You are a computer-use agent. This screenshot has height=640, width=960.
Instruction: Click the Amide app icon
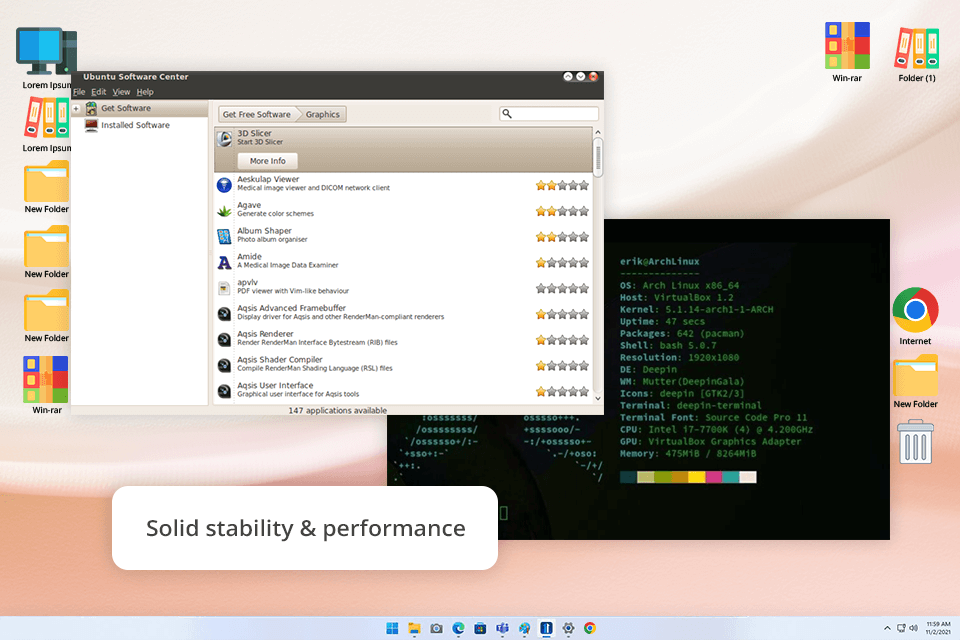pos(225,262)
